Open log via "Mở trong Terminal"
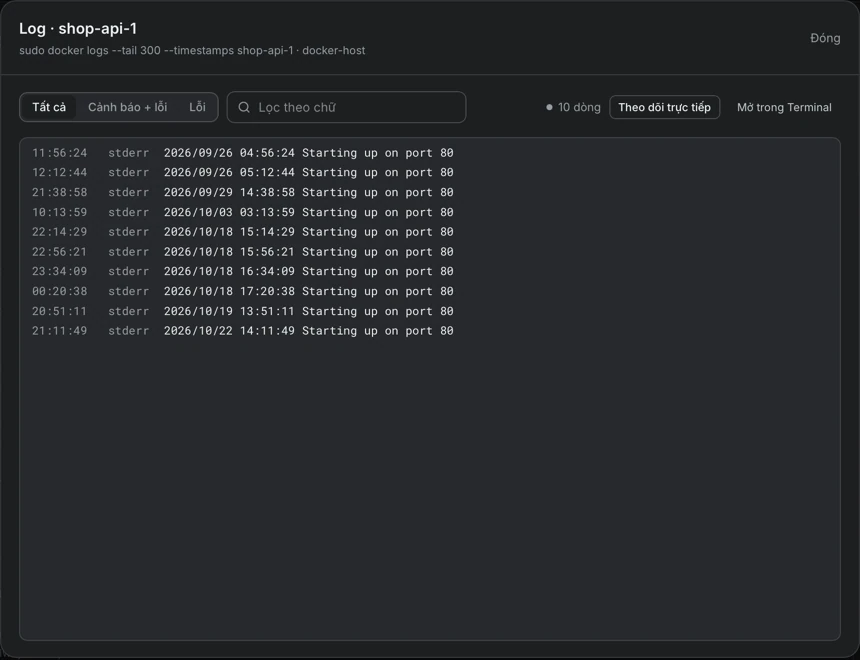The width and height of the screenshot is (860, 660). point(784,107)
